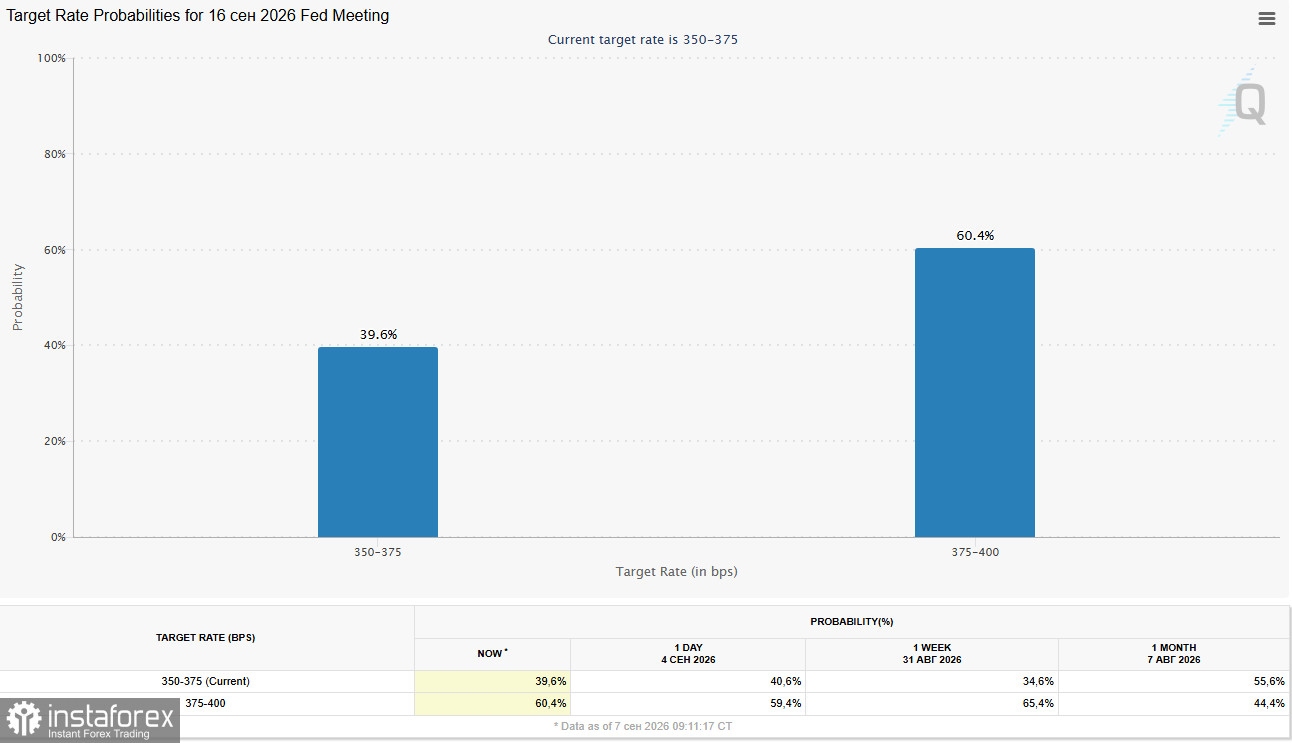
Task: Click the 'Current target rate is 350-375' subtitle
Action: (643, 39)
